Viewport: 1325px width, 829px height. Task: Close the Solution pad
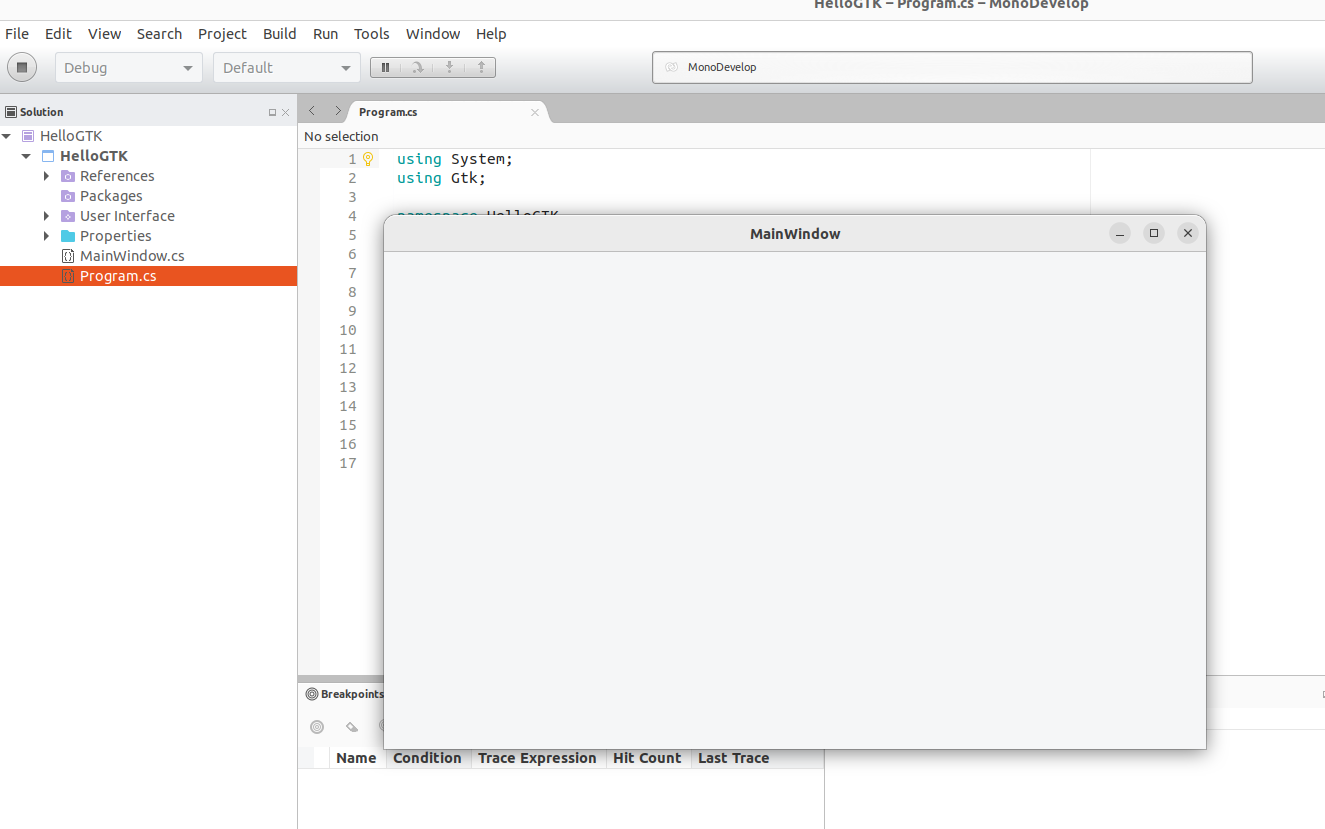(285, 112)
